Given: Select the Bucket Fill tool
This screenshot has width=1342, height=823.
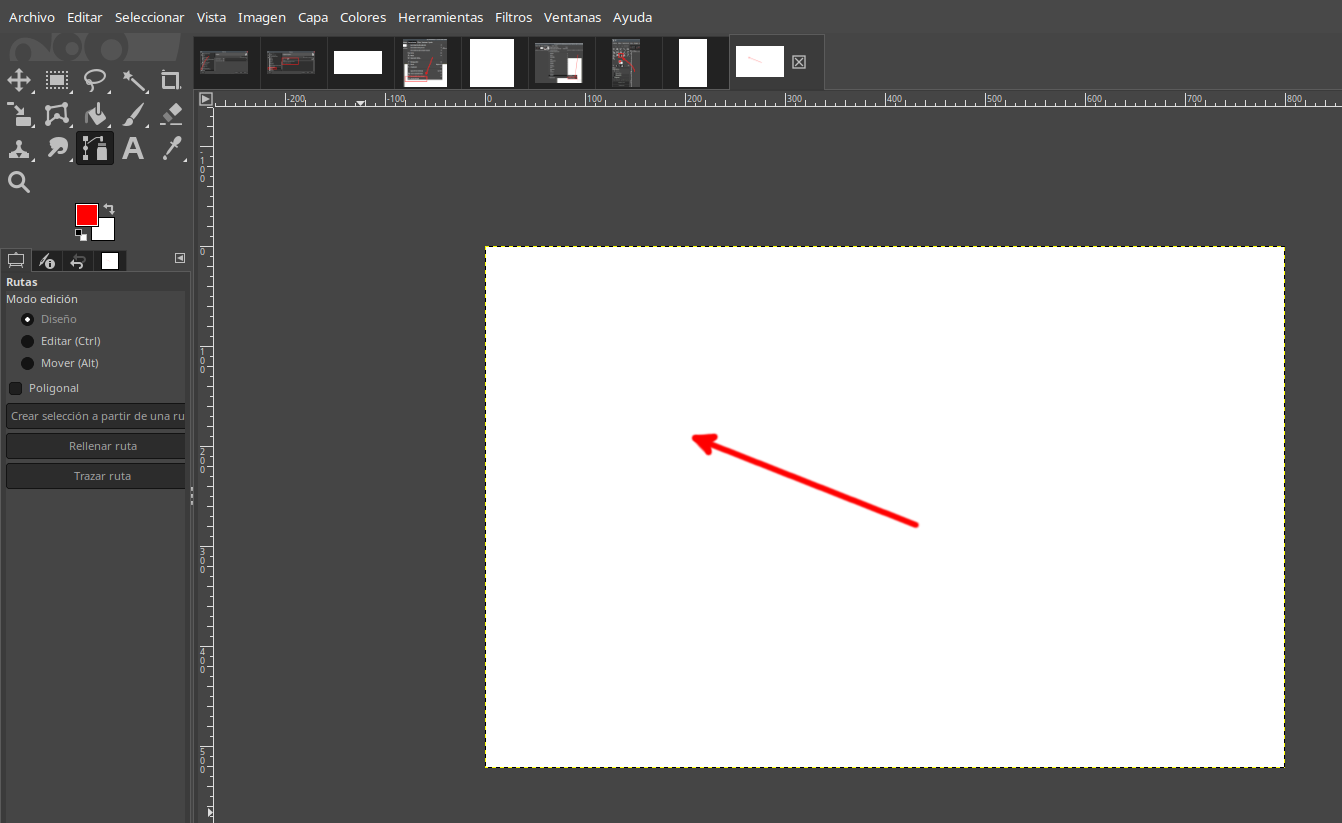Looking at the screenshot, I should click(95, 115).
